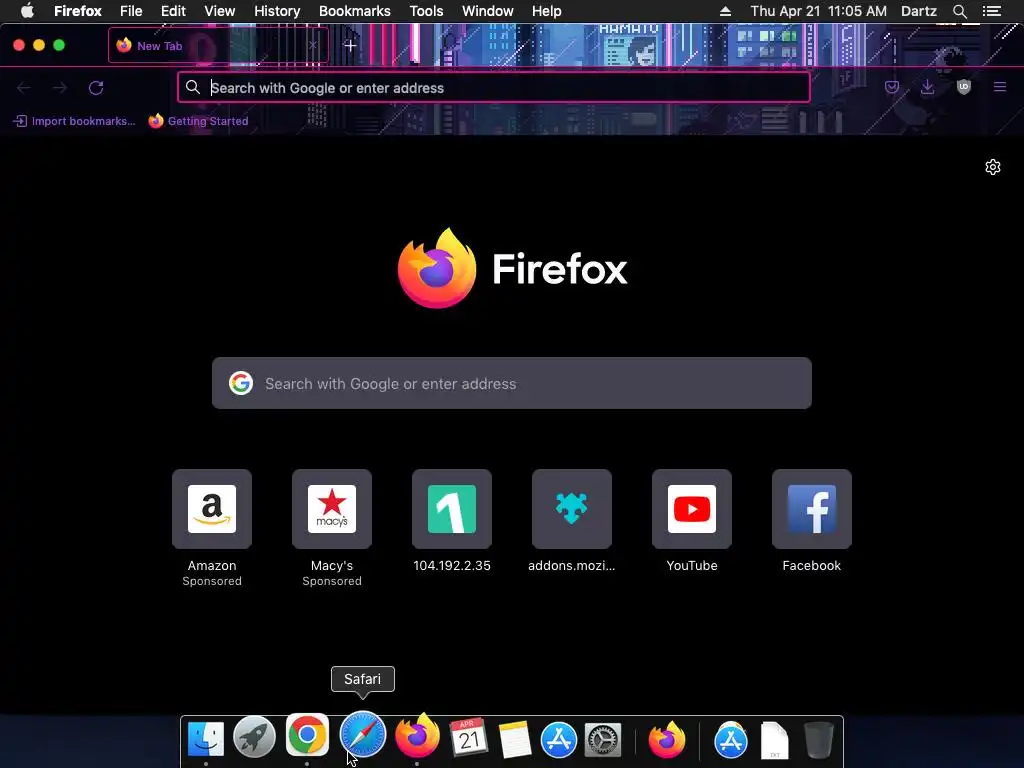Open the Macy's sponsored shortcut

click(x=332, y=509)
